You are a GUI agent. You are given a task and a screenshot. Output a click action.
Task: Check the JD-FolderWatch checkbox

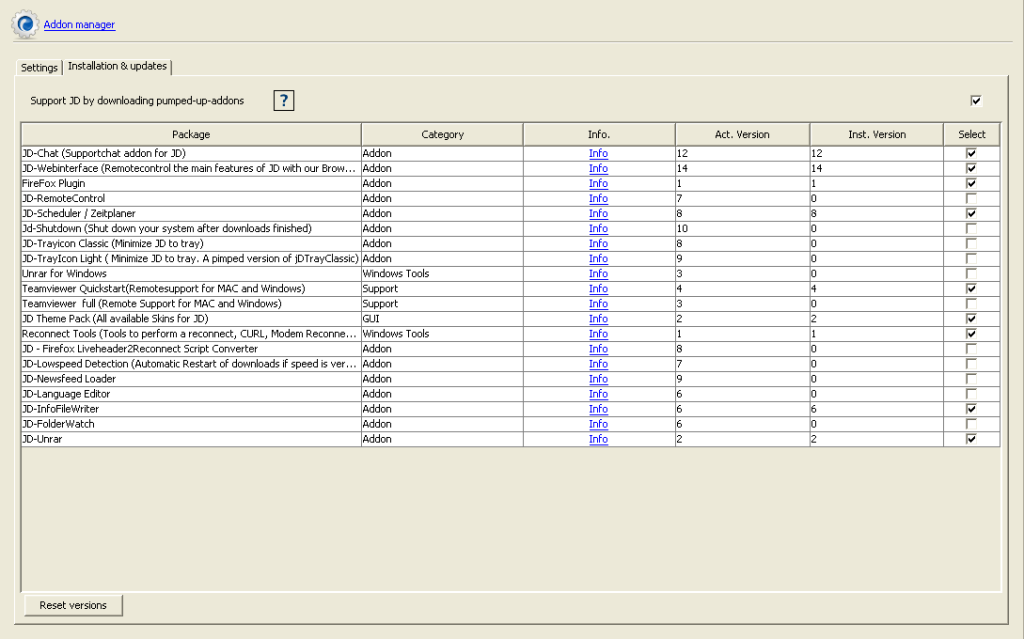[971, 424]
